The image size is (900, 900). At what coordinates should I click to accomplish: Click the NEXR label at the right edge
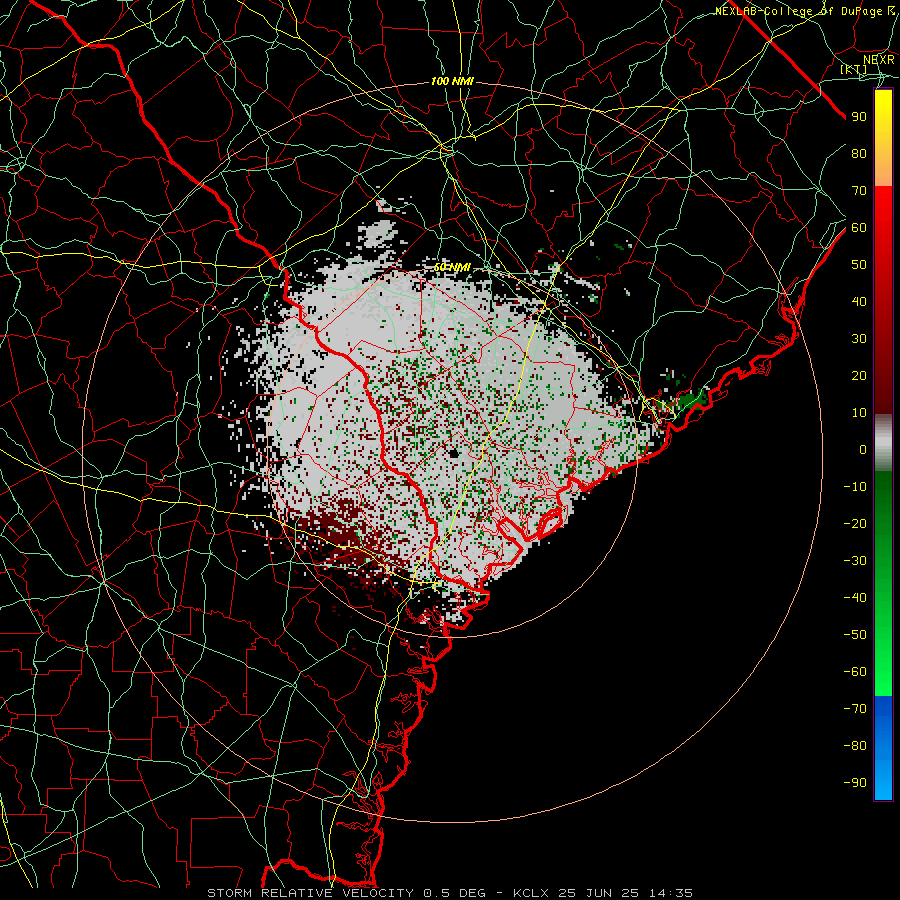click(x=879, y=60)
